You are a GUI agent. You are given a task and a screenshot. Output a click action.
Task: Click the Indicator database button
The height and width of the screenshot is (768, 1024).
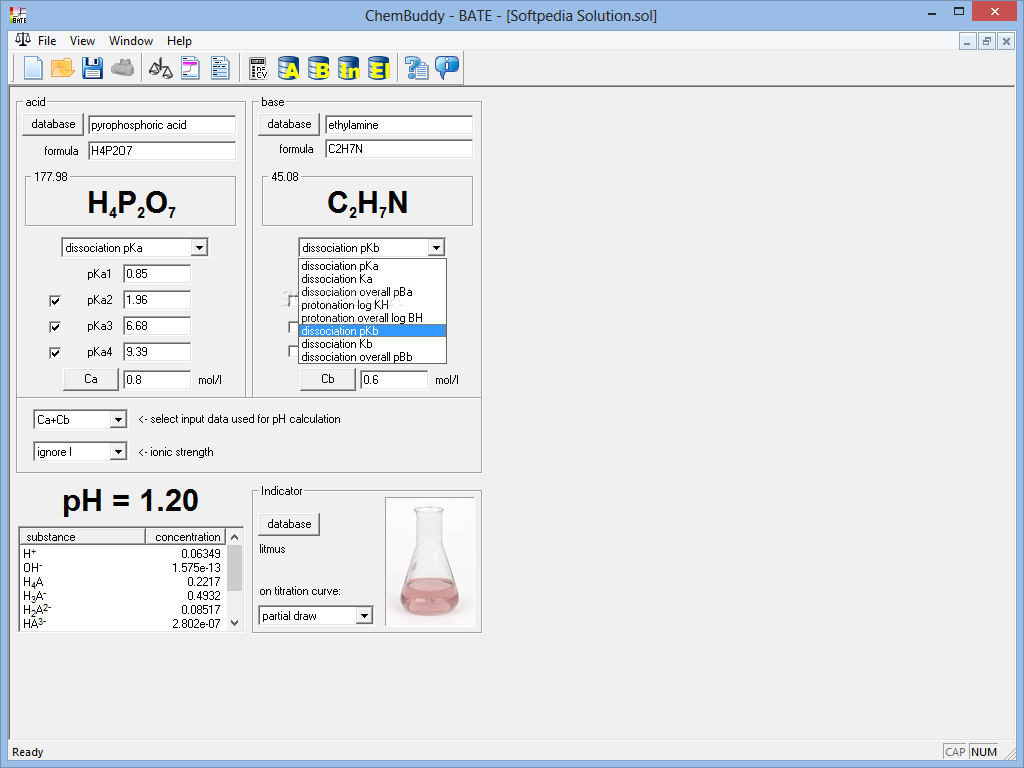pyautogui.click(x=289, y=524)
